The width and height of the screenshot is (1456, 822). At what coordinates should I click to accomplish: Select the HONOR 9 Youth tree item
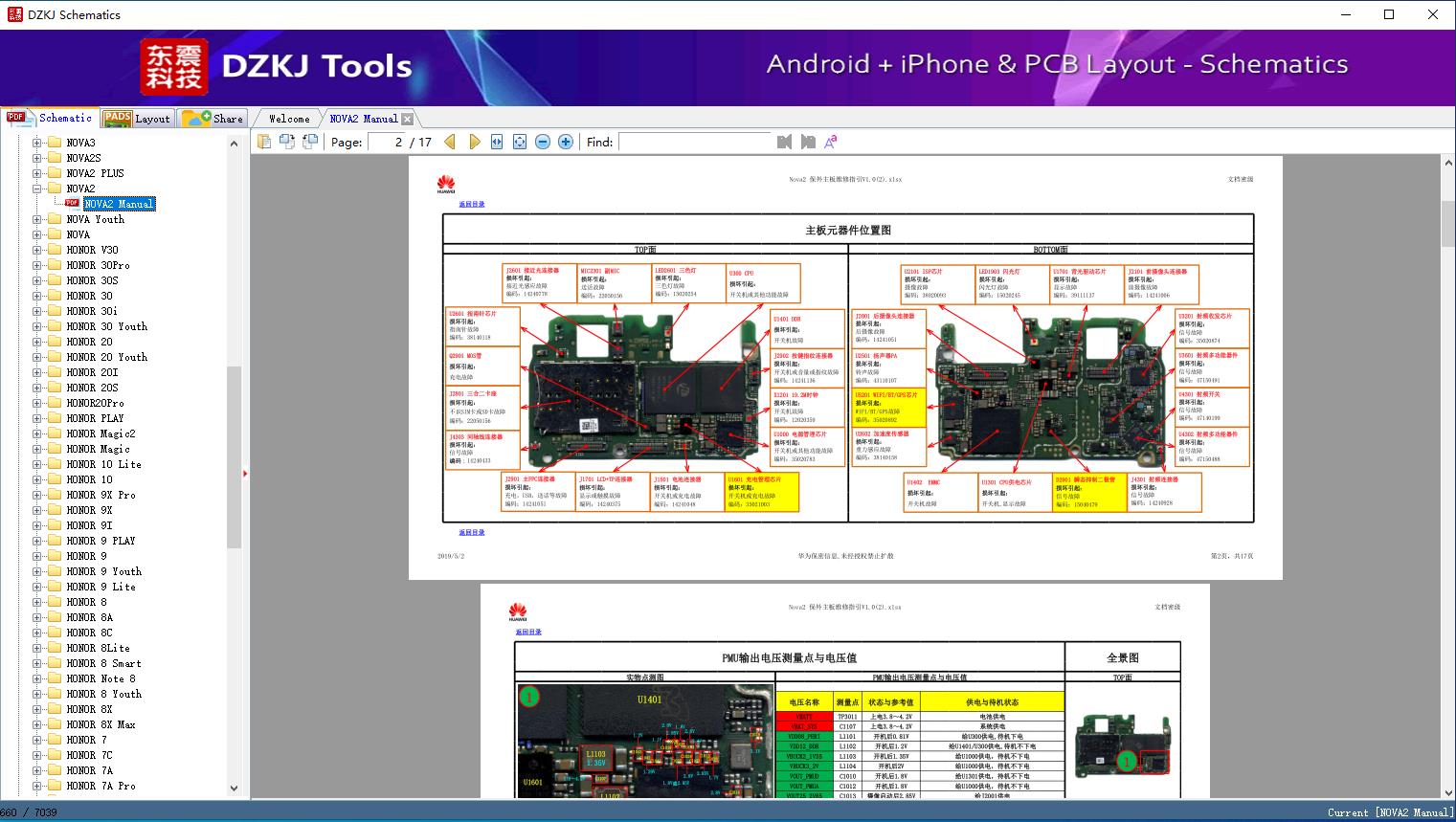tap(103, 571)
